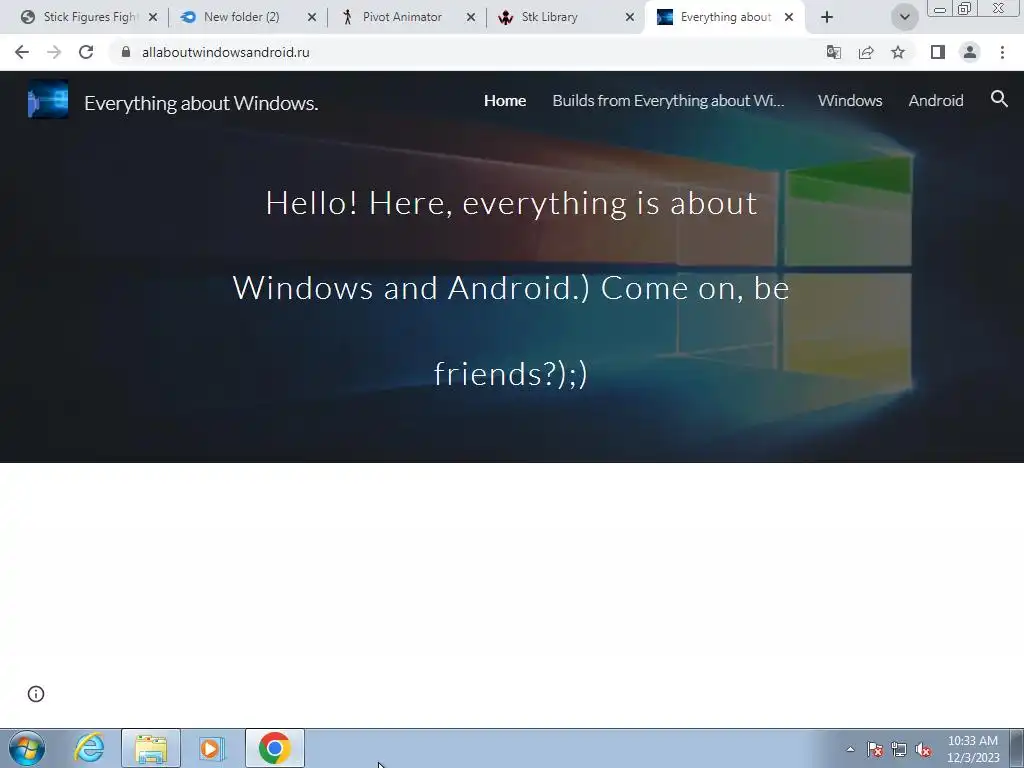Show hidden system tray icons
The width and height of the screenshot is (1024, 768).
click(x=850, y=749)
